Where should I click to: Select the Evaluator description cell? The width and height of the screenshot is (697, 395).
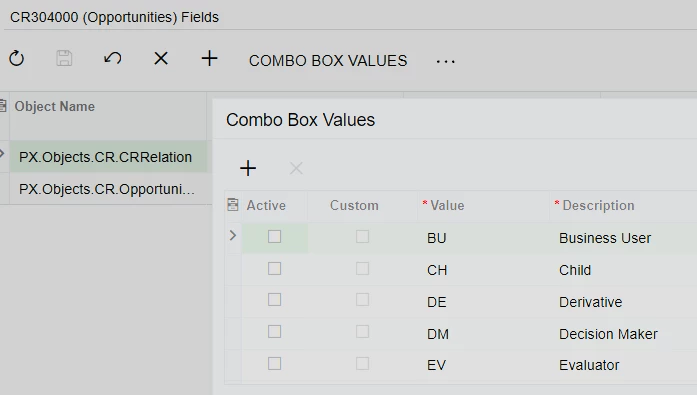tap(623, 365)
